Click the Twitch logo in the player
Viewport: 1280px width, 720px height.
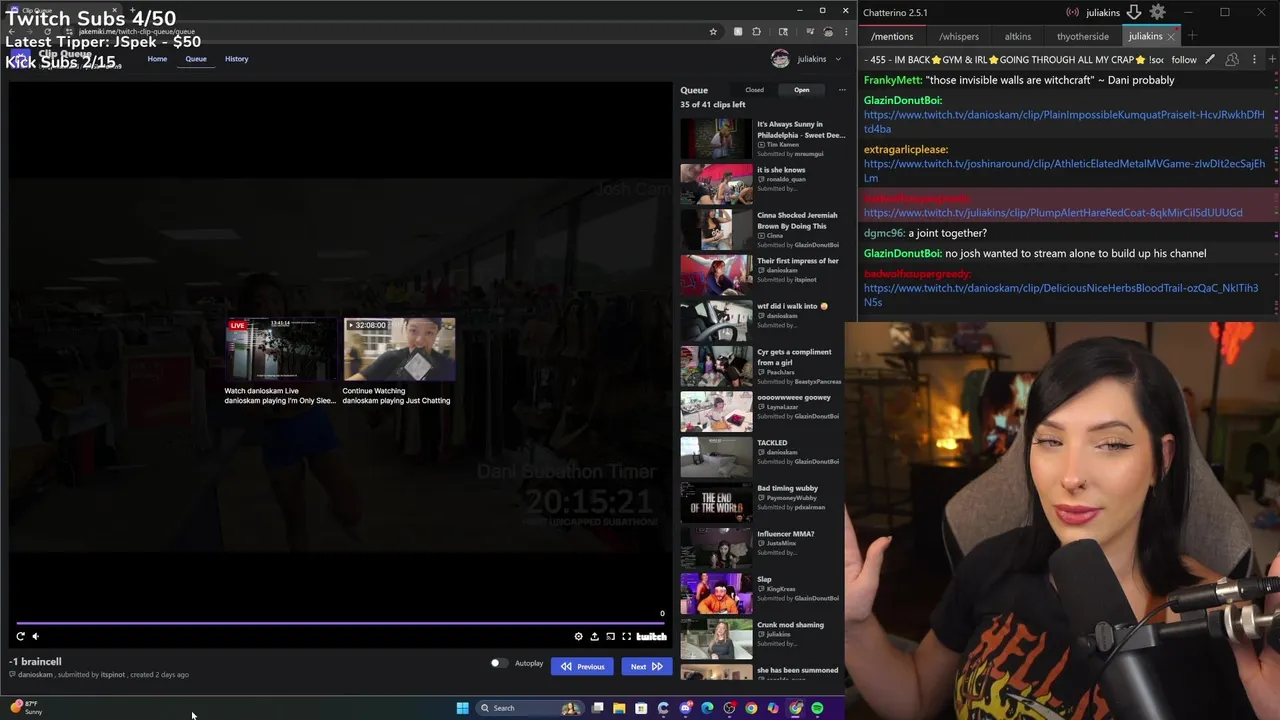click(x=651, y=636)
